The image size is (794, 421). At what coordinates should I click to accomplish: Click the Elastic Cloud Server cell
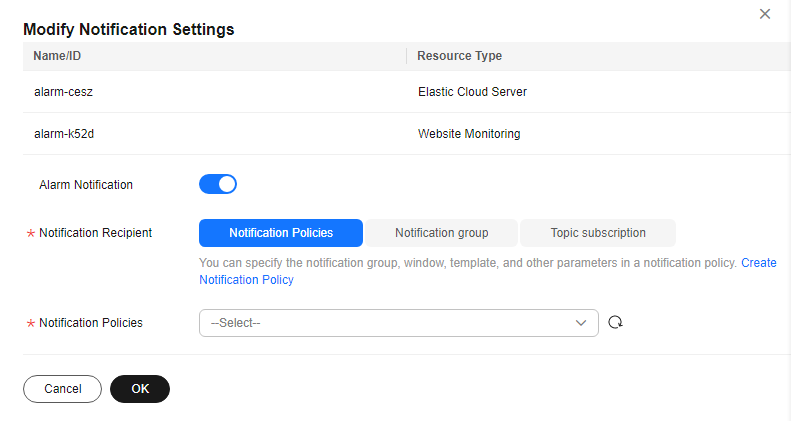coord(472,92)
